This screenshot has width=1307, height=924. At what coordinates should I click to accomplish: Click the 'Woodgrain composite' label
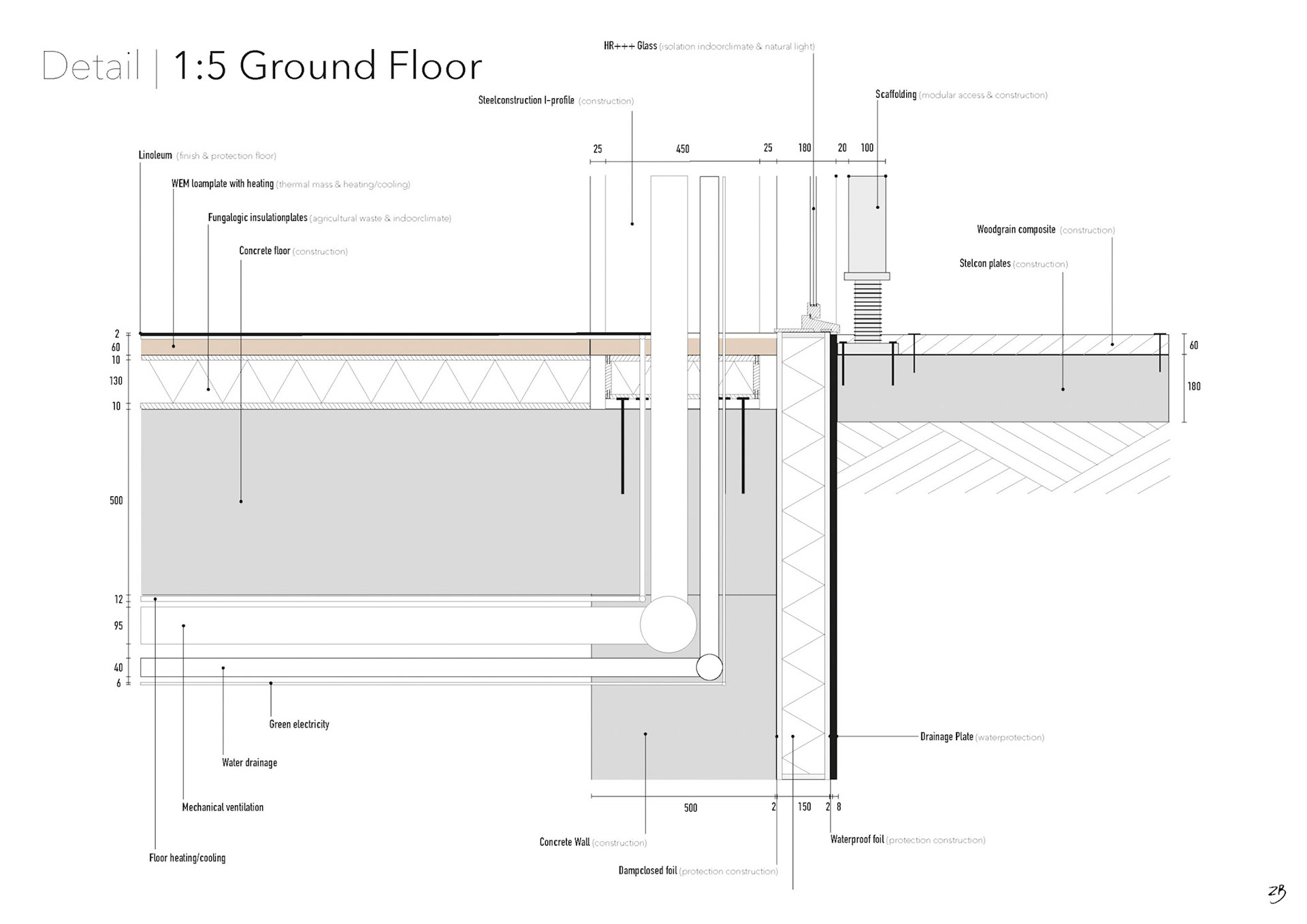[1016, 230]
